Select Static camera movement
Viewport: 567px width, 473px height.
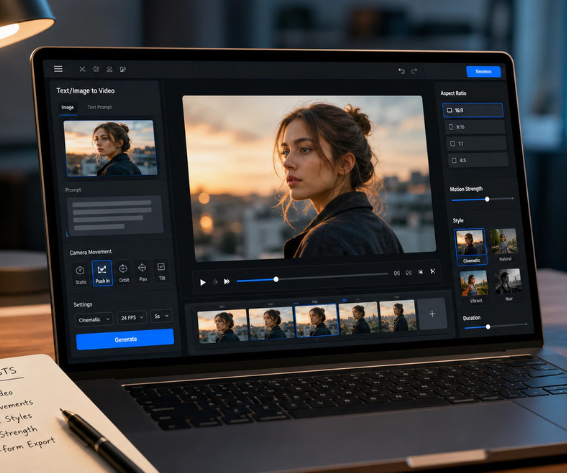click(x=81, y=274)
